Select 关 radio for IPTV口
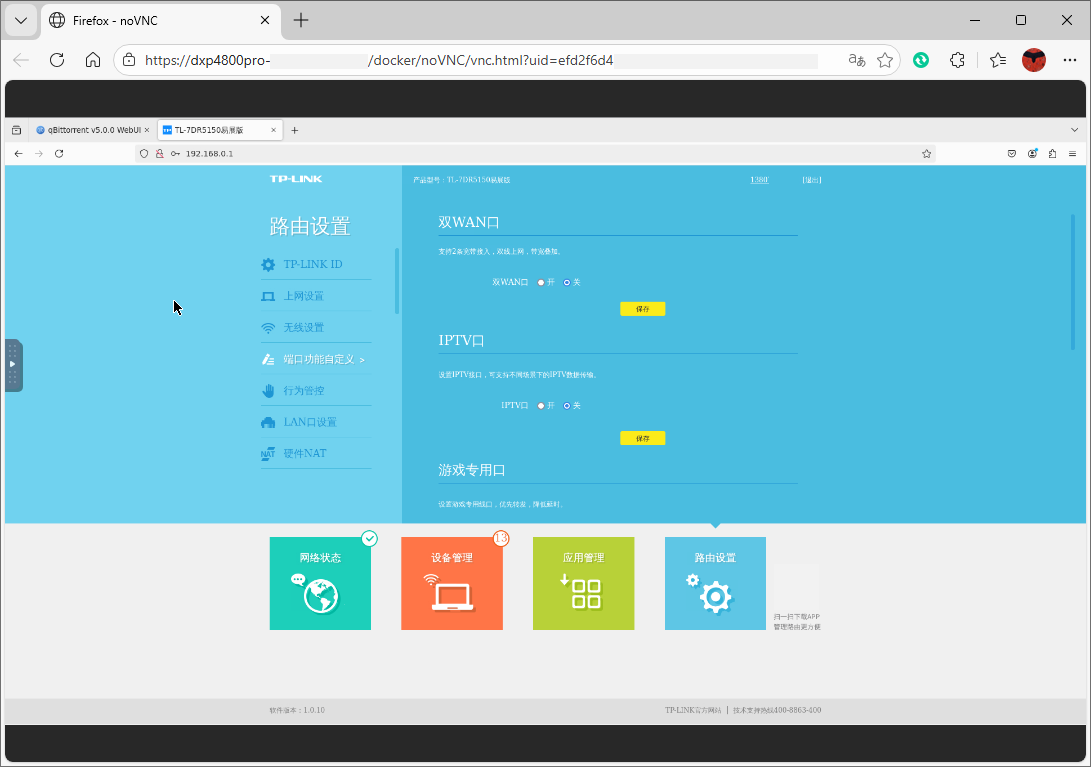 pos(566,406)
